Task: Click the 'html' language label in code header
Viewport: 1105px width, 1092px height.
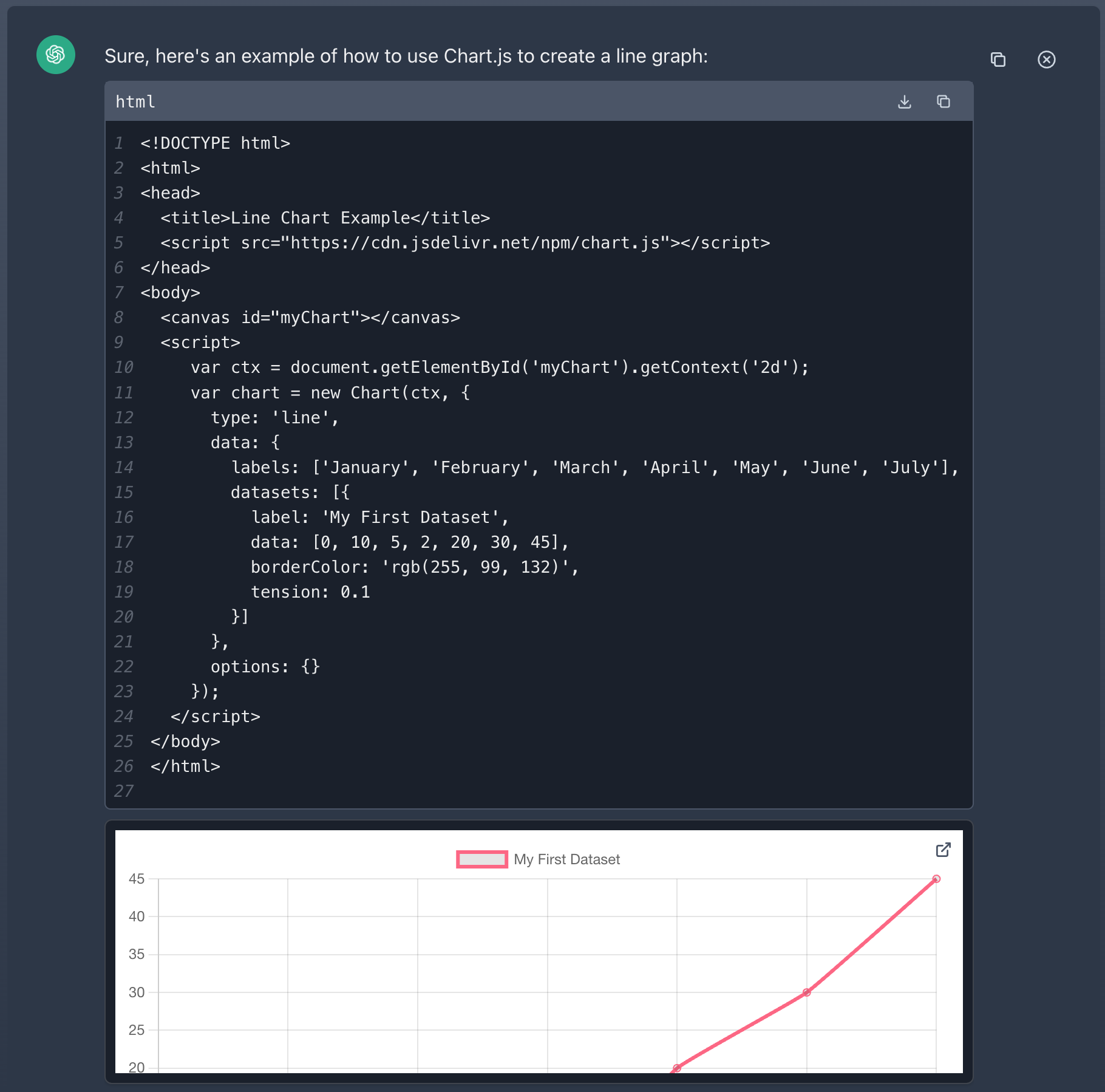Action: tap(135, 102)
